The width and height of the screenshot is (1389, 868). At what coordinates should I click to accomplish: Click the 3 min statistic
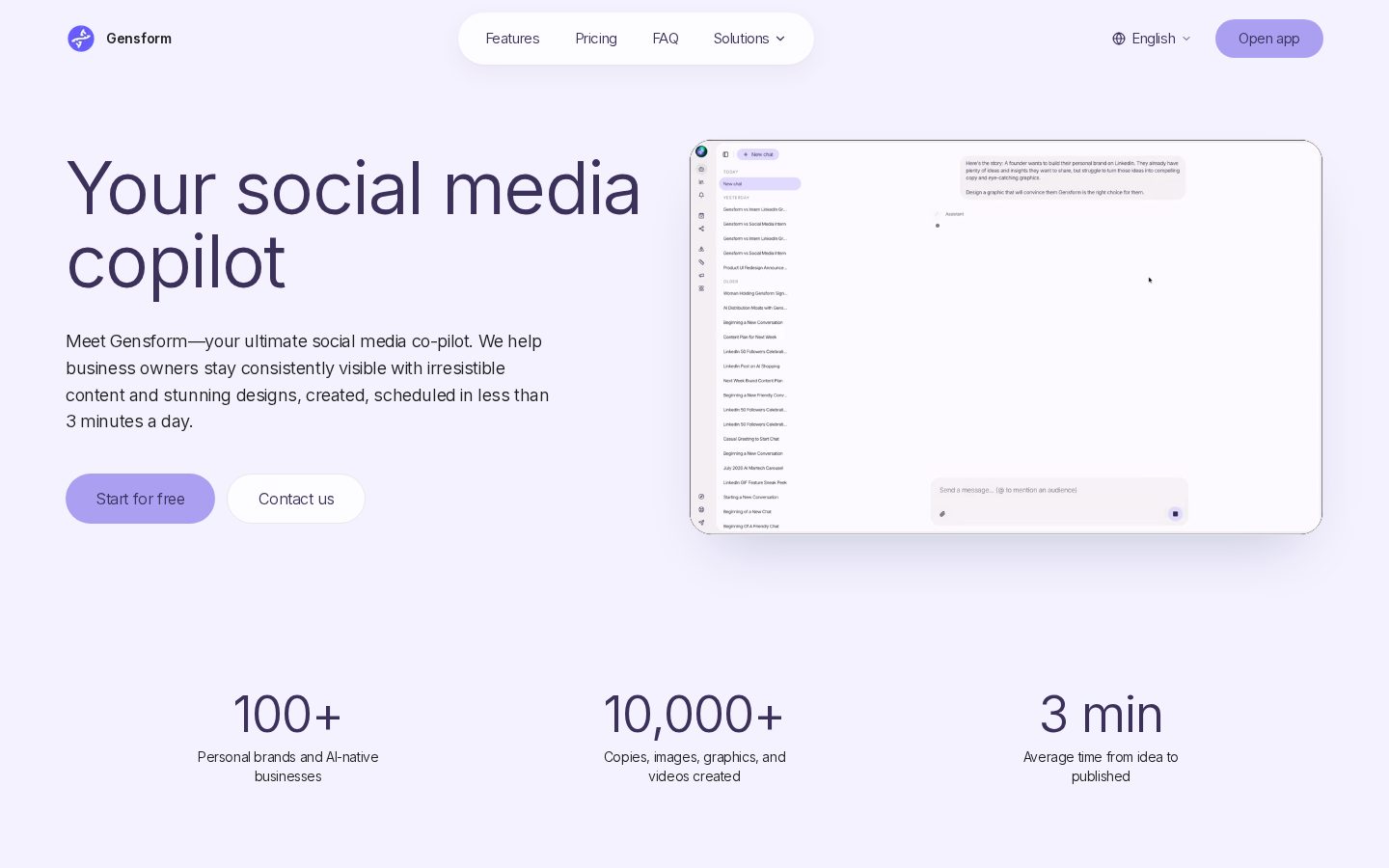point(1101,715)
